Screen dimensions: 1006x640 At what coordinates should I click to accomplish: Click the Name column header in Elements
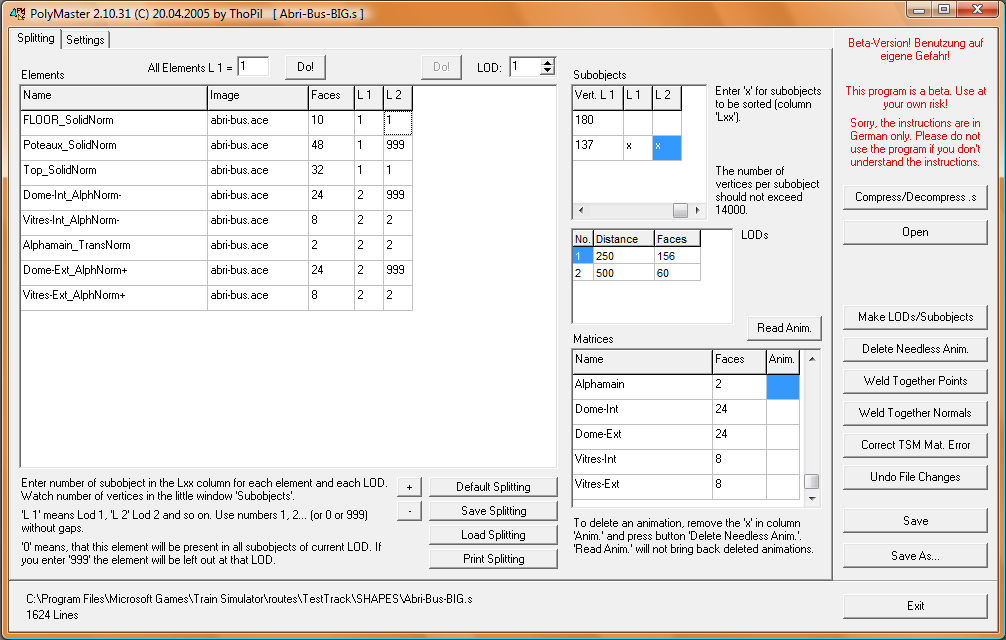(x=114, y=96)
